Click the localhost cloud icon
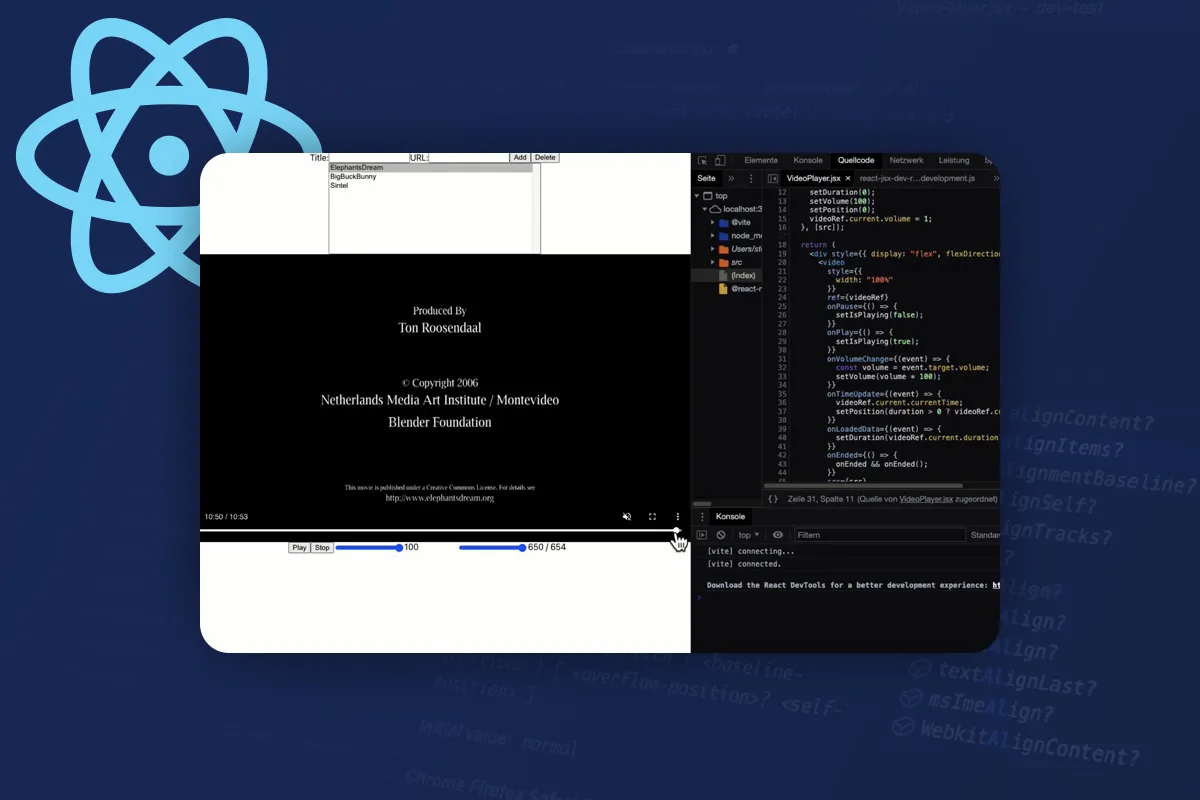The height and width of the screenshot is (800, 1200). point(715,209)
